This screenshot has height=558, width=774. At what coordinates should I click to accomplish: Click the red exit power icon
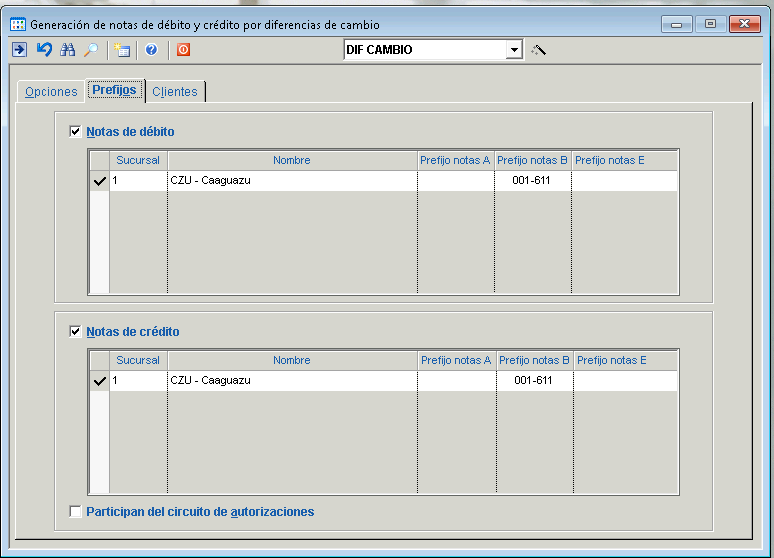click(183, 49)
